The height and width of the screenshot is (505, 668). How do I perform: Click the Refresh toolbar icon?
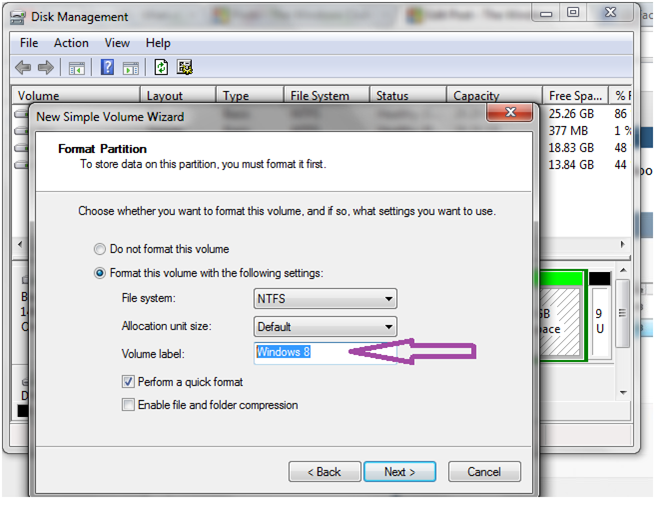pos(161,67)
